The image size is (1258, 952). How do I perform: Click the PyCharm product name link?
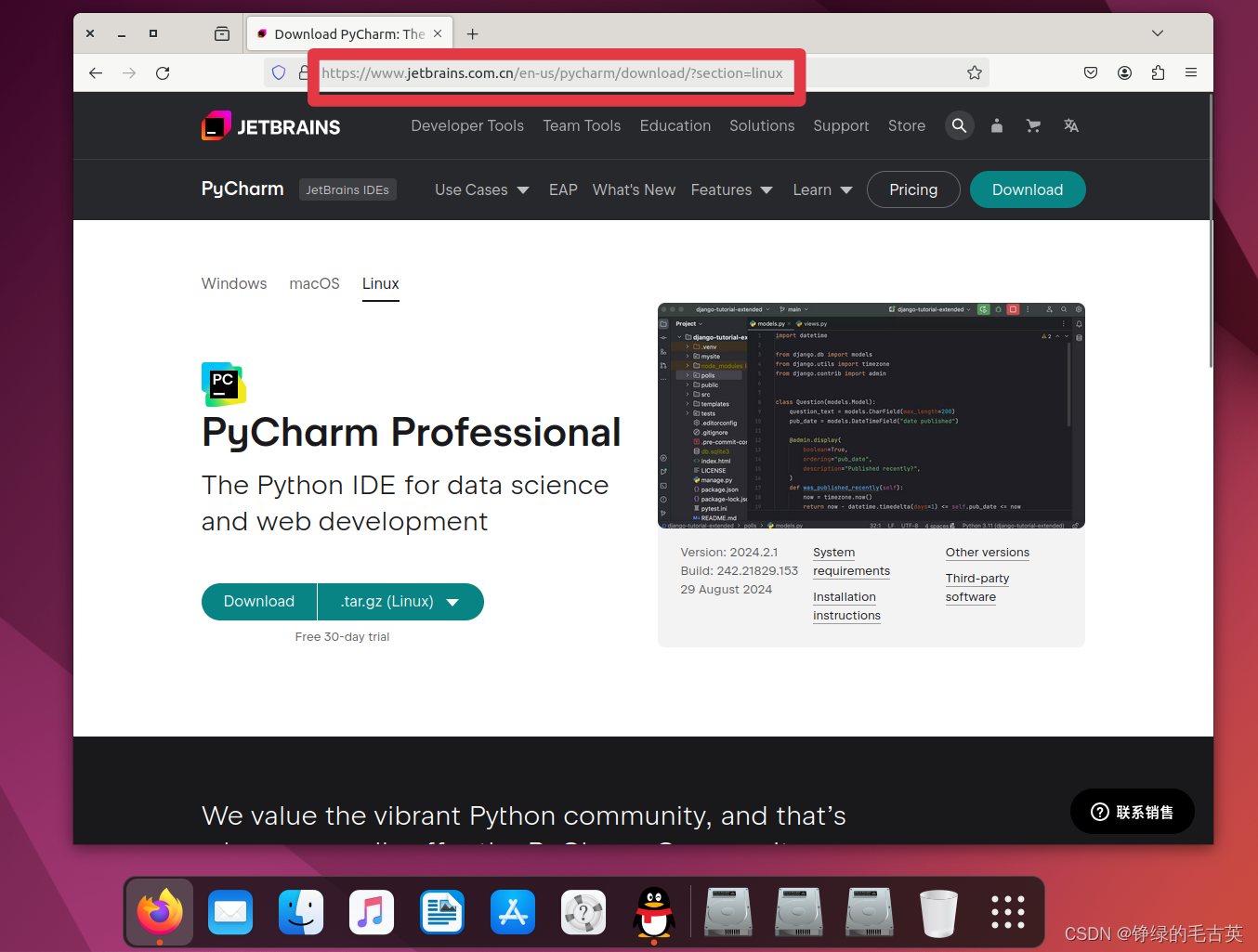coord(242,189)
